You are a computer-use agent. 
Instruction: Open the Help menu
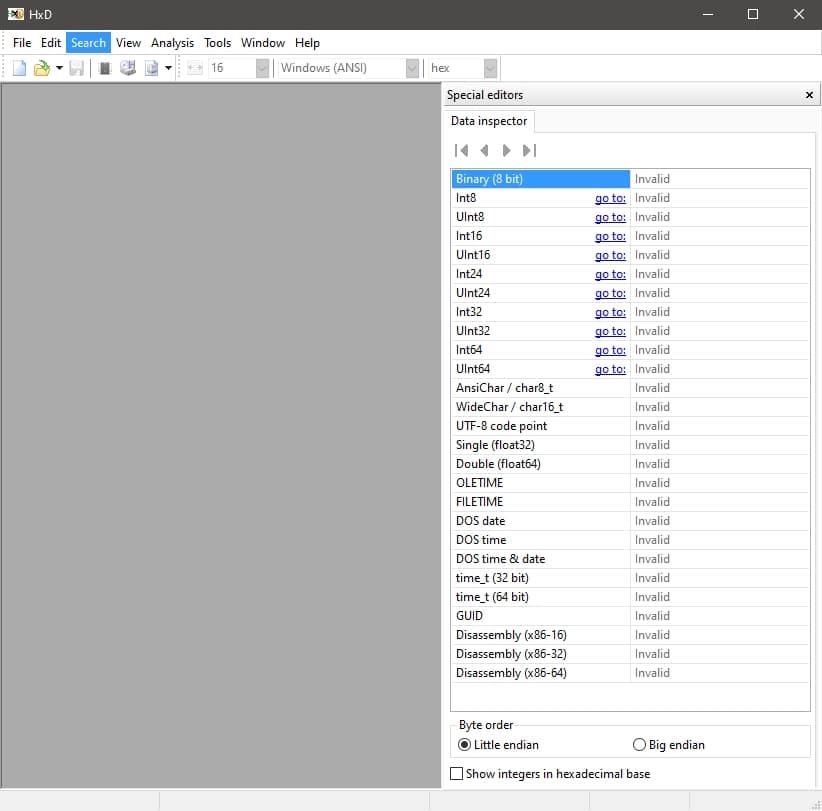point(307,43)
